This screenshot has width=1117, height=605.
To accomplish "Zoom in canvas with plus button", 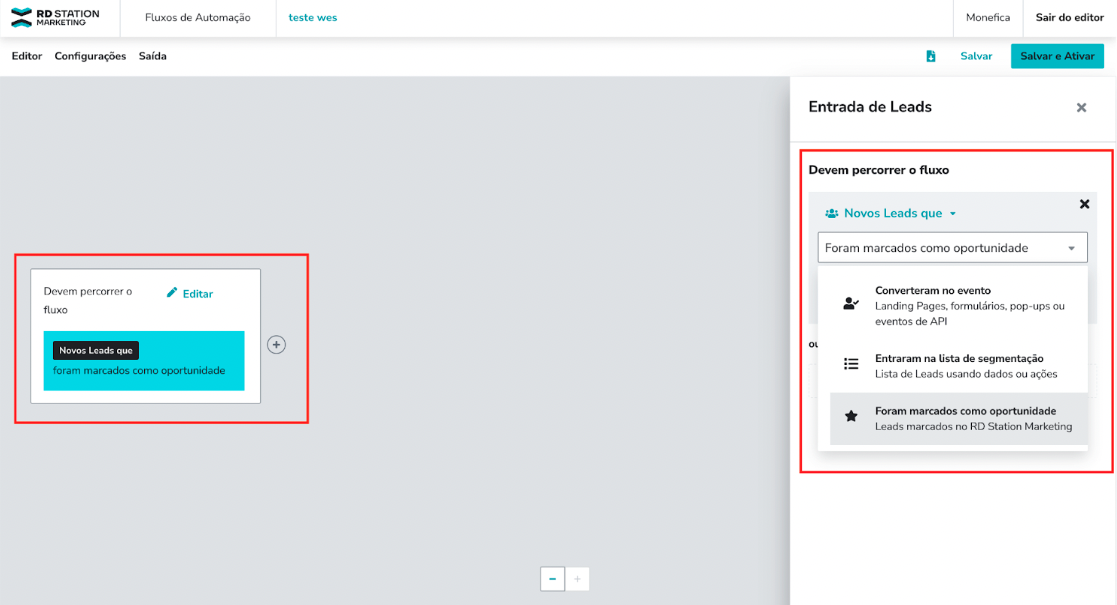I will point(577,579).
